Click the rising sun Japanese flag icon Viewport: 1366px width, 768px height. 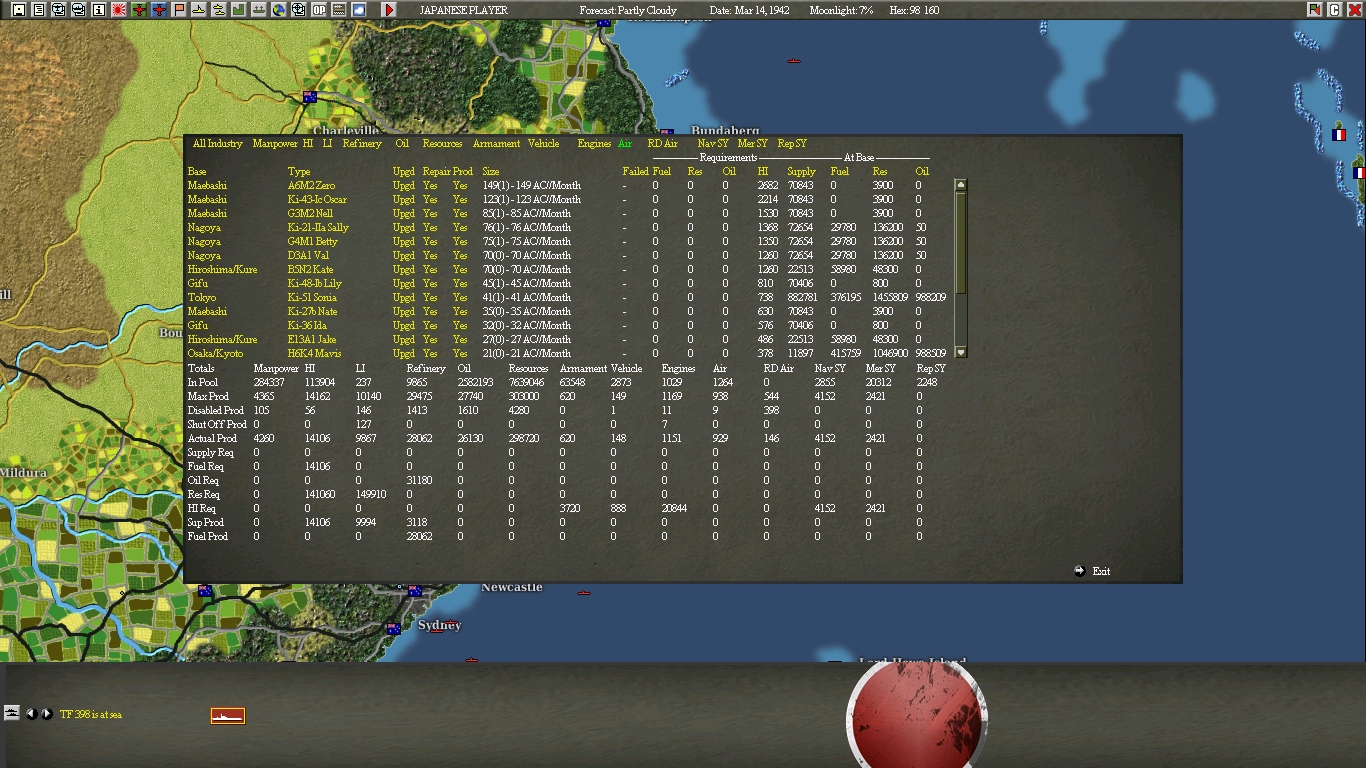coord(118,9)
